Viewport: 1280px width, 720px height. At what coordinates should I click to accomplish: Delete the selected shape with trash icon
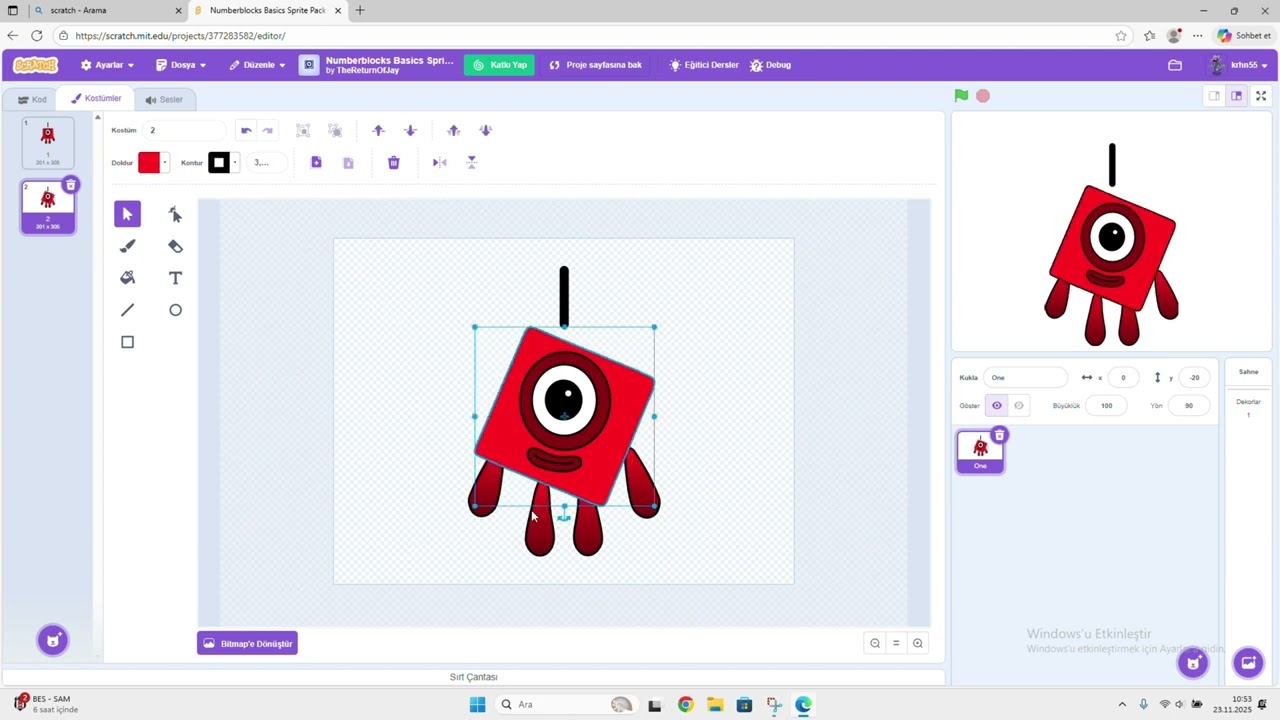tap(394, 162)
